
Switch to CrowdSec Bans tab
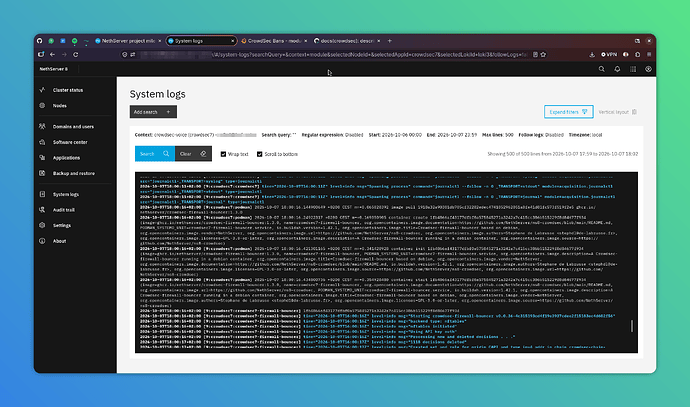pyautogui.click(x=274, y=41)
